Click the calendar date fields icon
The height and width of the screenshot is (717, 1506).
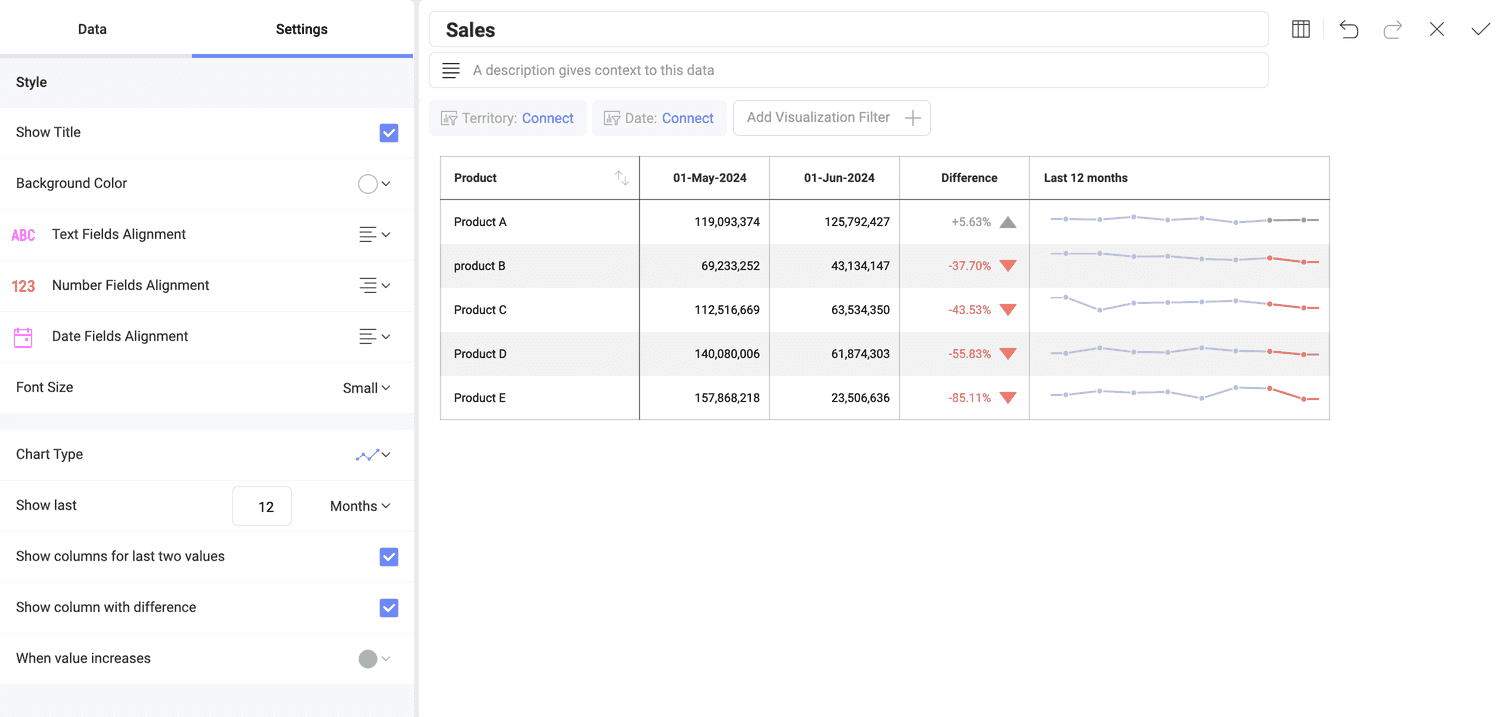pyautogui.click(x=23, y=337)
